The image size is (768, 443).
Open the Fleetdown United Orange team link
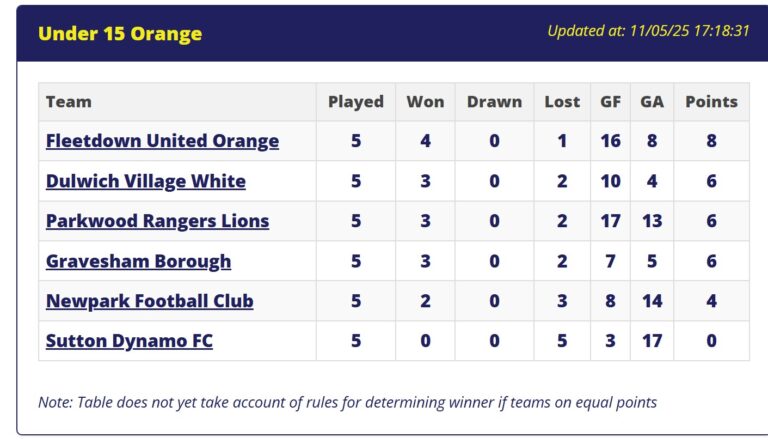point(162,141)
